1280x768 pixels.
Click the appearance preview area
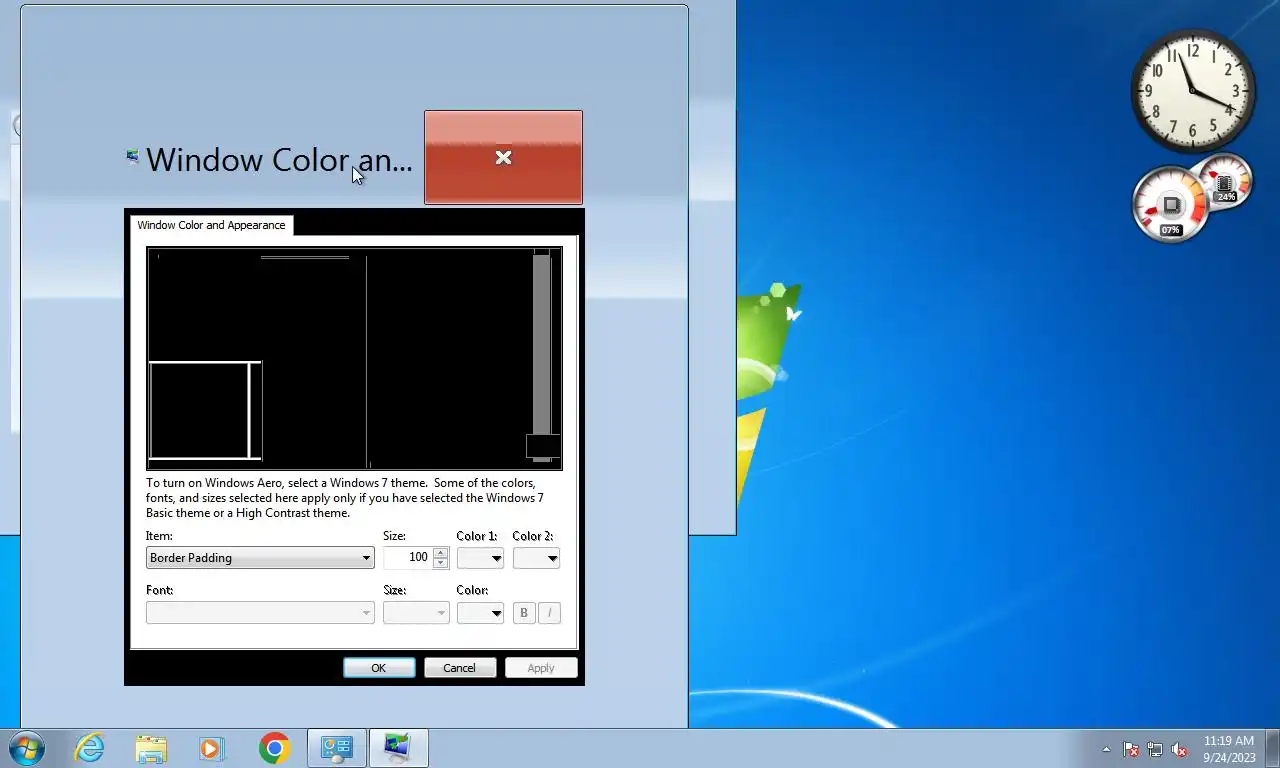click(x=354, y=358)
